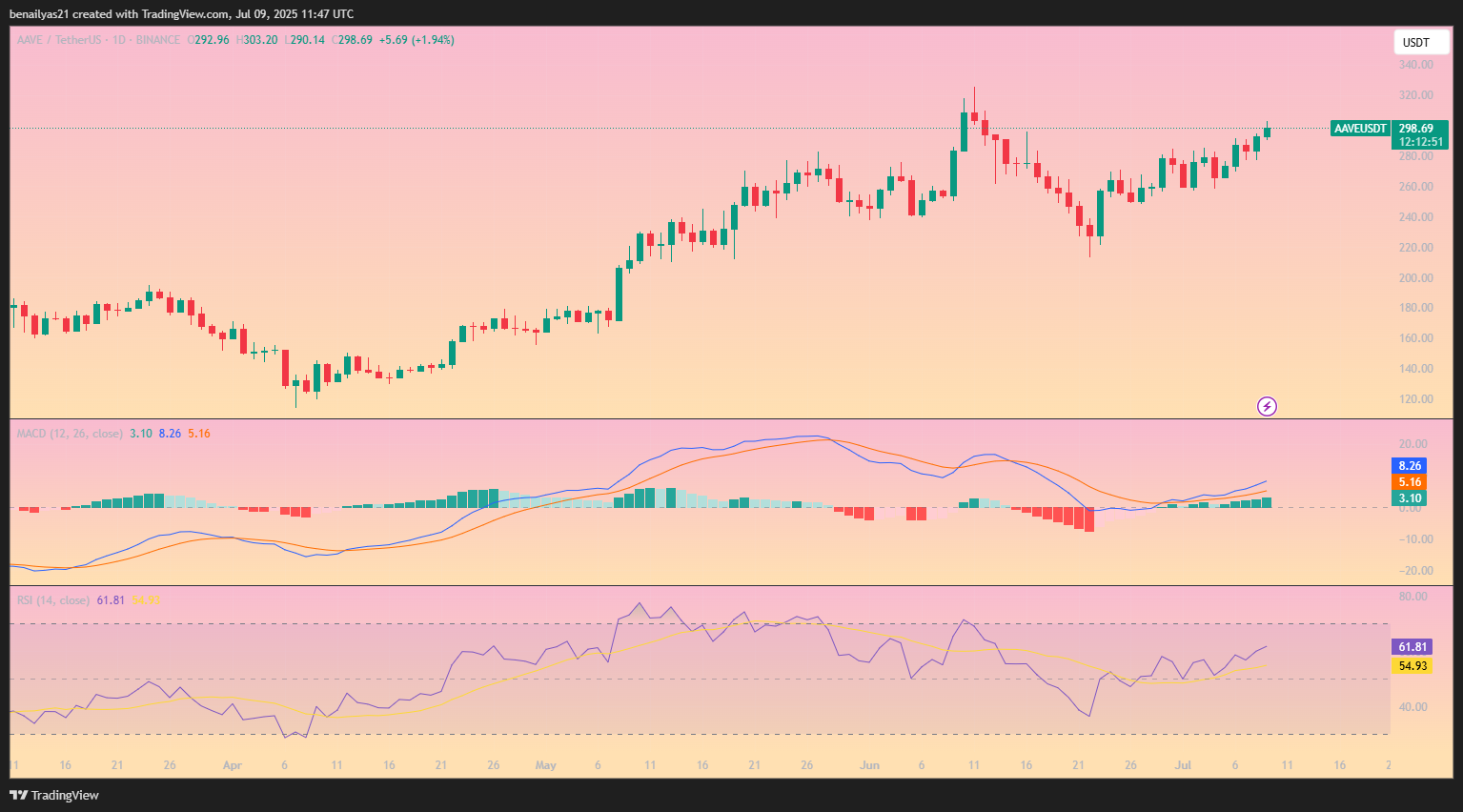The height and width of the screenshot is (812, 1463).
Task: Click the 298.69 current price label
Action: 1416,129
